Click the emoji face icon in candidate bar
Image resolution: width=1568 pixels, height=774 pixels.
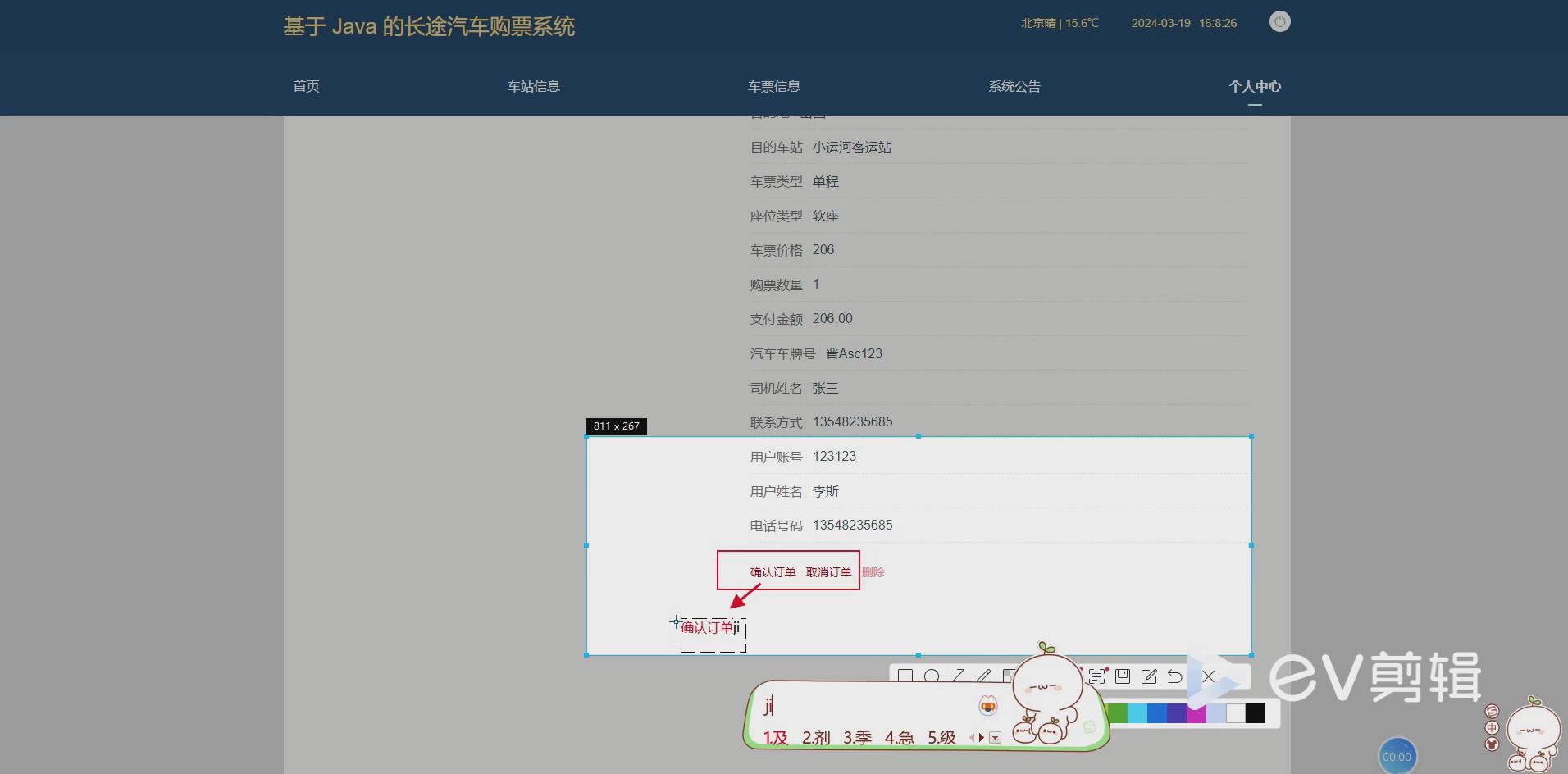(x=988, y=707)
